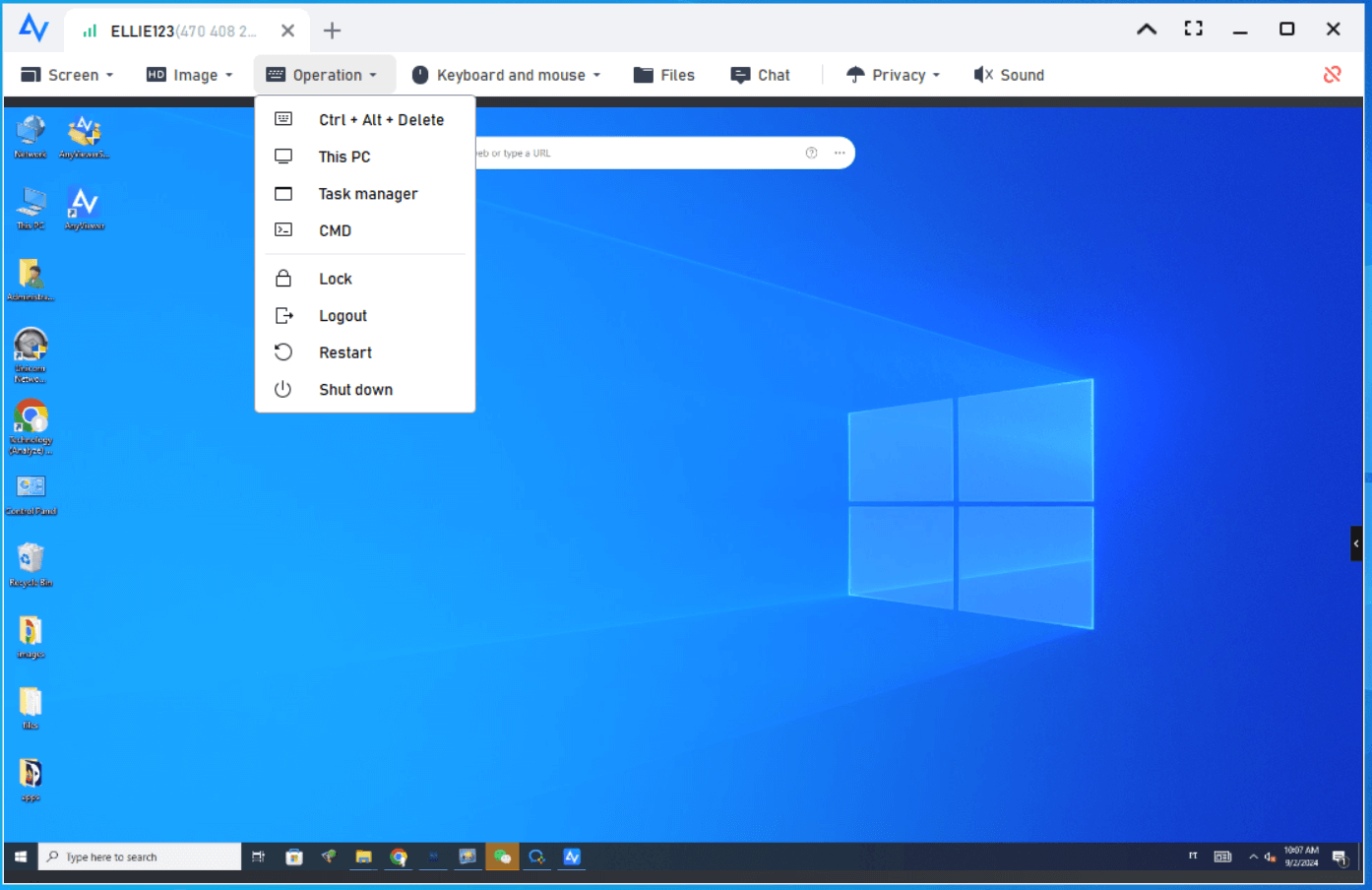
Task: Choose Restart from the Operation menu
Action: coord(344,352)
